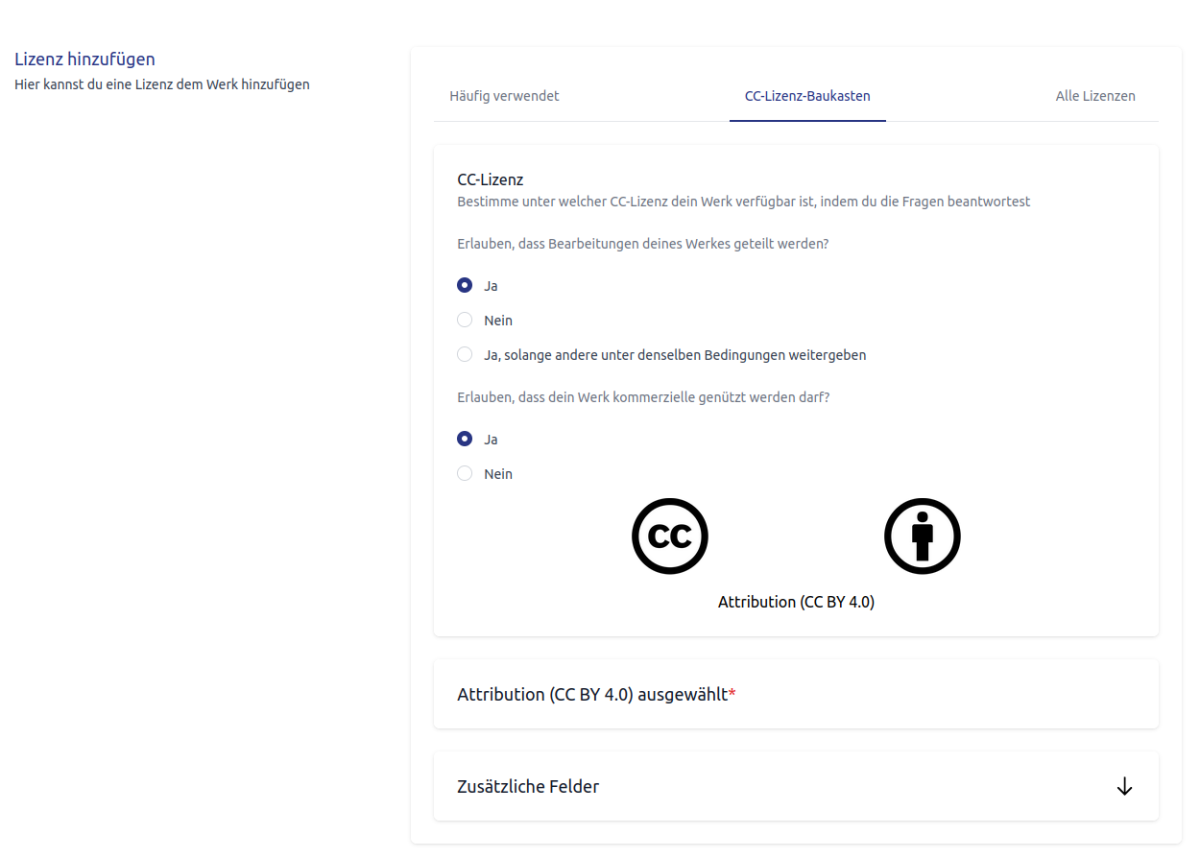Click 'Attribution (CC BY 4.0) ausgewählt' panel
This screenshot has height=858, width=1200.
click(x=796, y=694)
